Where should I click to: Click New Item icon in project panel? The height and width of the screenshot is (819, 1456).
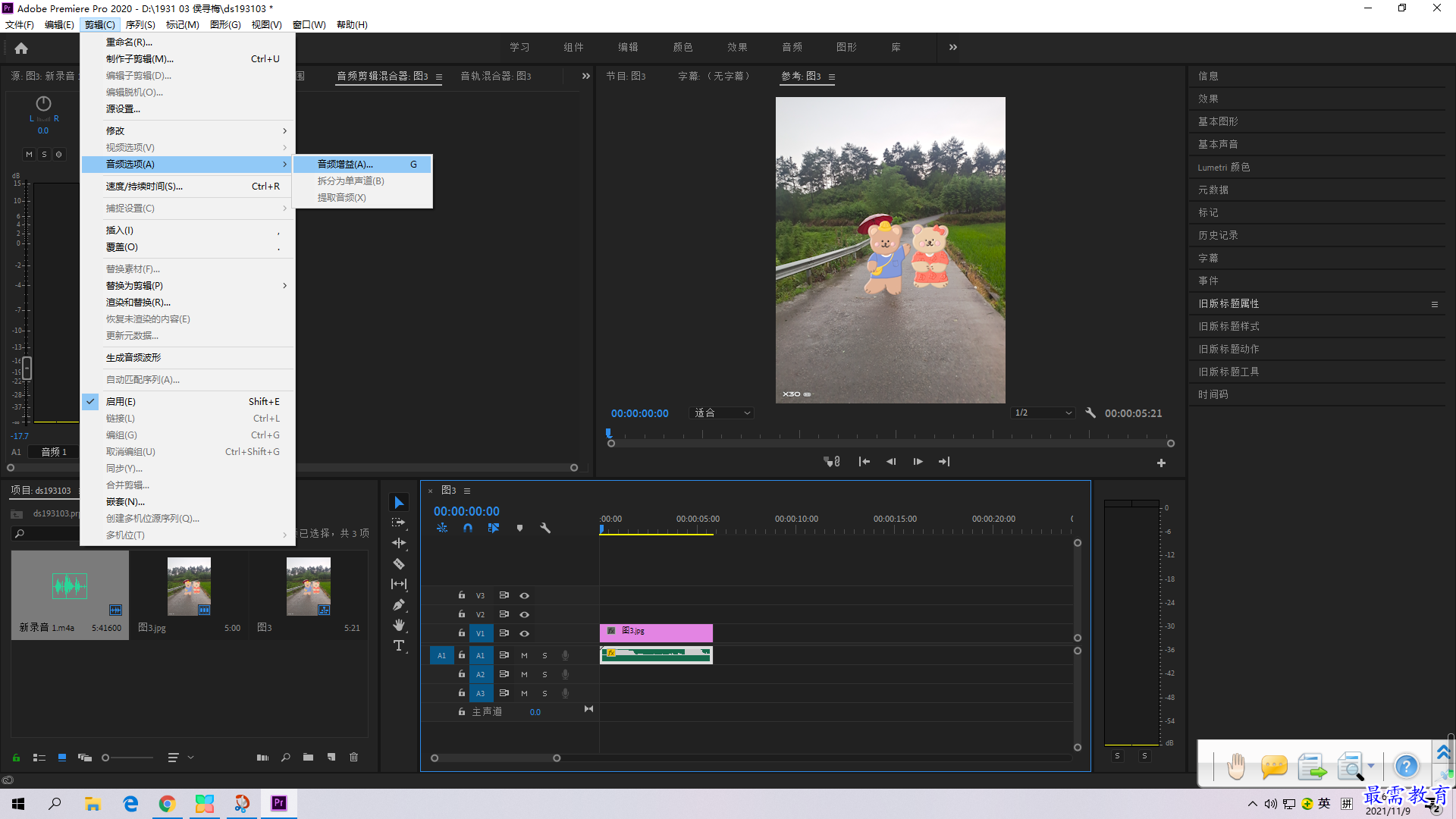[331, 757]
